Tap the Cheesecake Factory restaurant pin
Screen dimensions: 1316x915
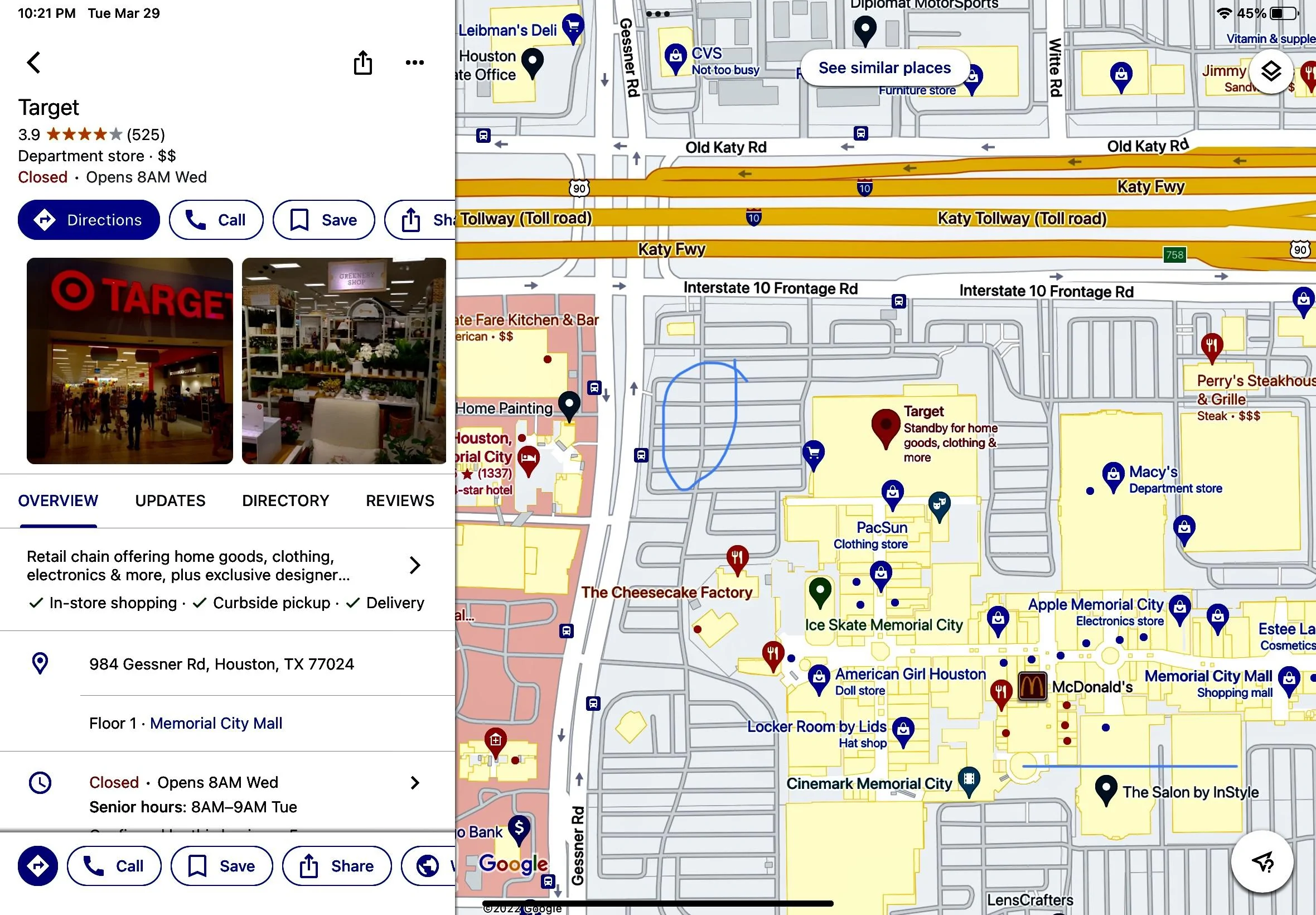pyautogui.click(x=737, y=560)
